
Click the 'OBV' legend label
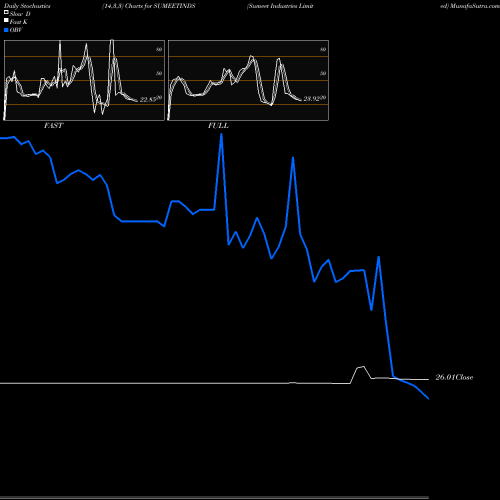point(16,30)
